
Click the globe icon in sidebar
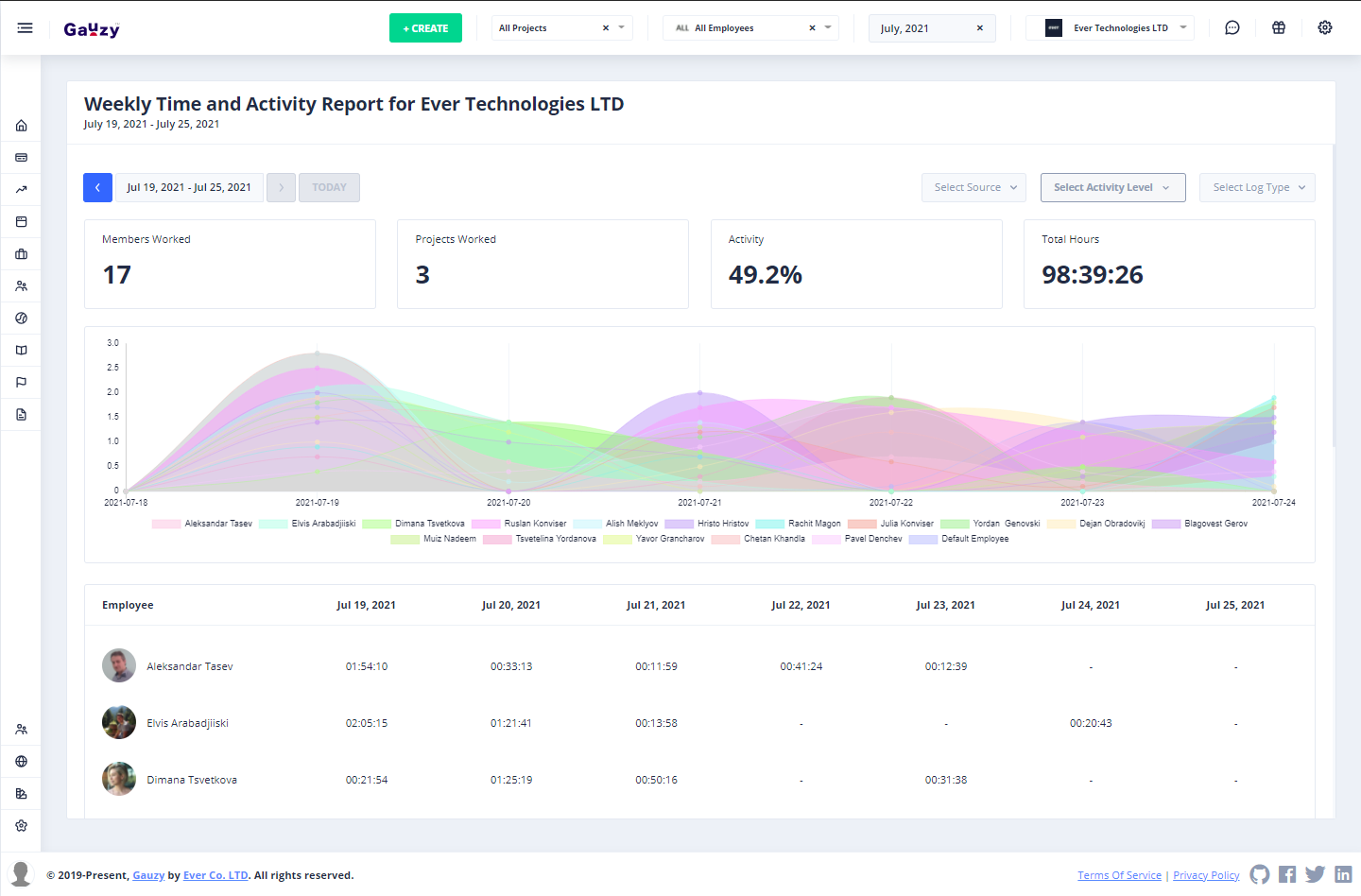pyautogui.click(x=21, y=762)
